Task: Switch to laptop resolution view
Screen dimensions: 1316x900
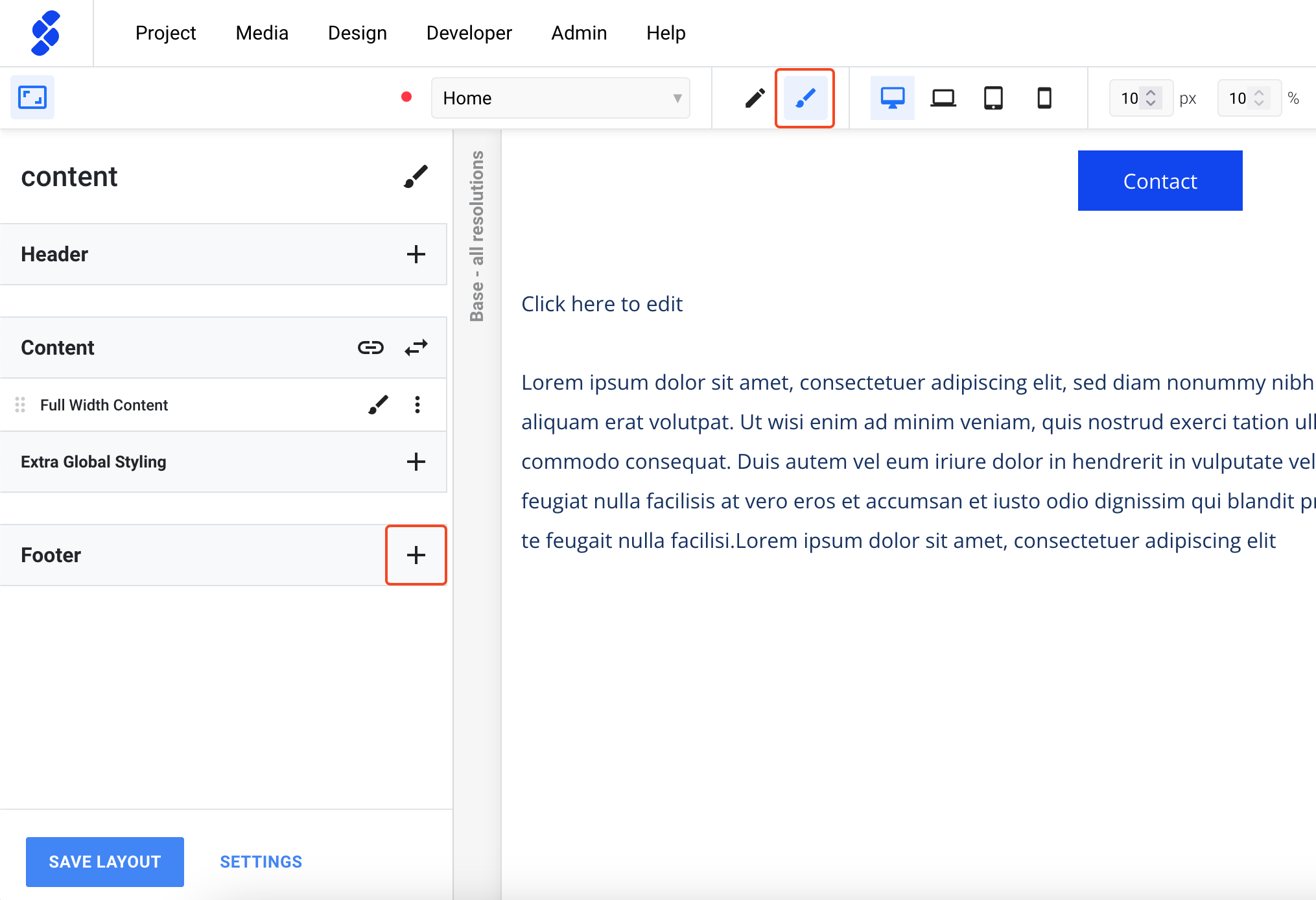Action: click(943, 98)
